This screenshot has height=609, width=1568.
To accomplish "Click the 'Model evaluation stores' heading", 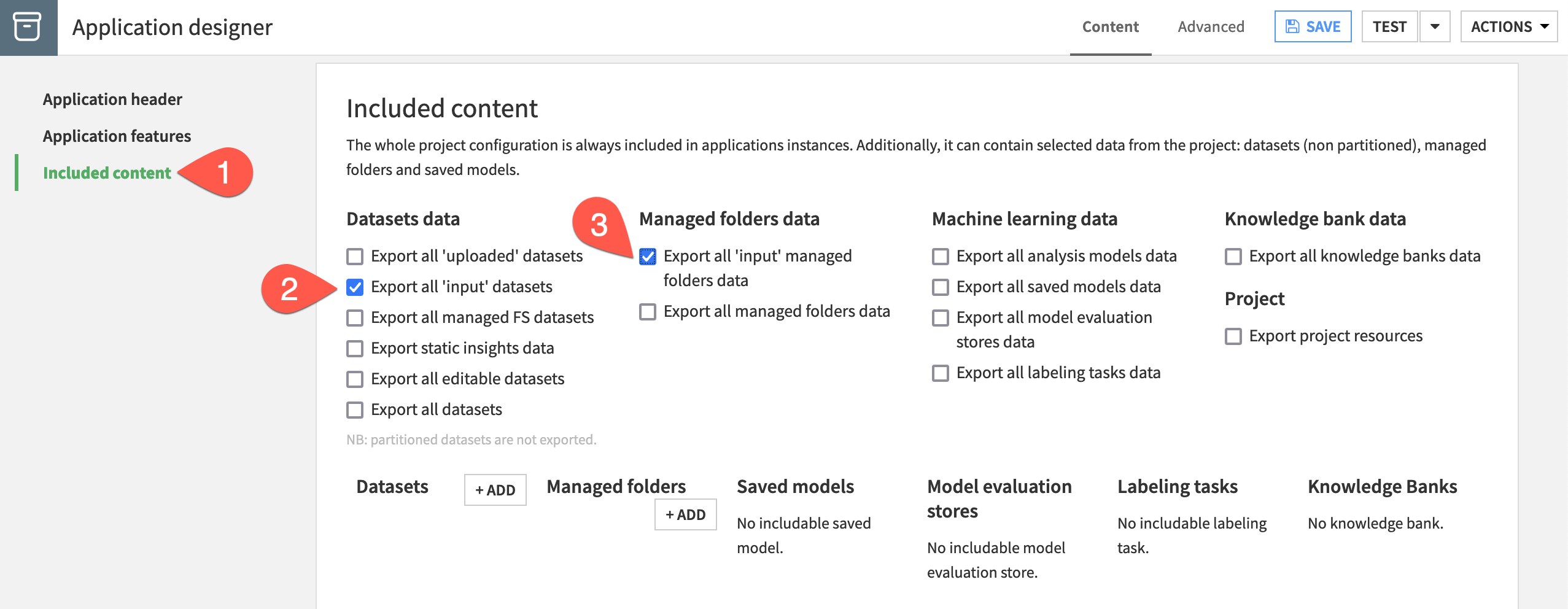I will (999, 498).
